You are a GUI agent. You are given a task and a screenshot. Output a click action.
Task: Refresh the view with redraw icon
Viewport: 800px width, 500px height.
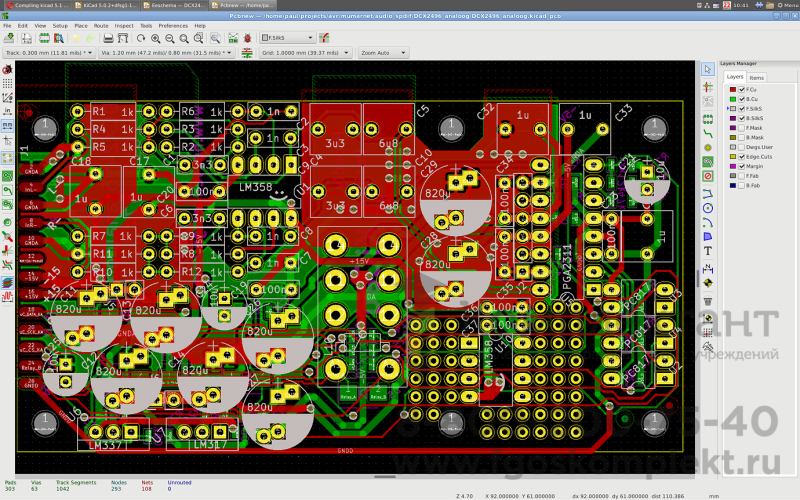pos(141,38)
